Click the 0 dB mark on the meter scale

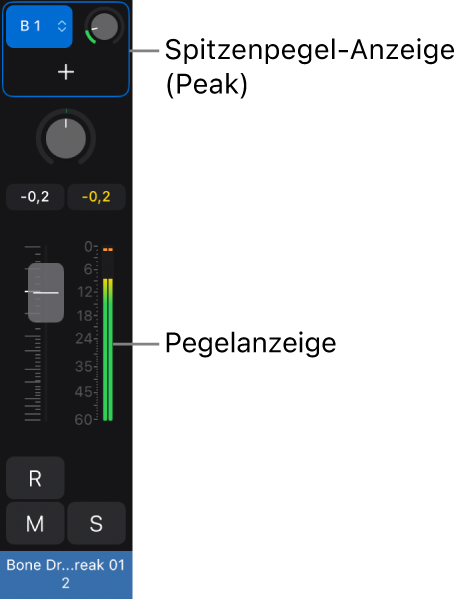89,247
